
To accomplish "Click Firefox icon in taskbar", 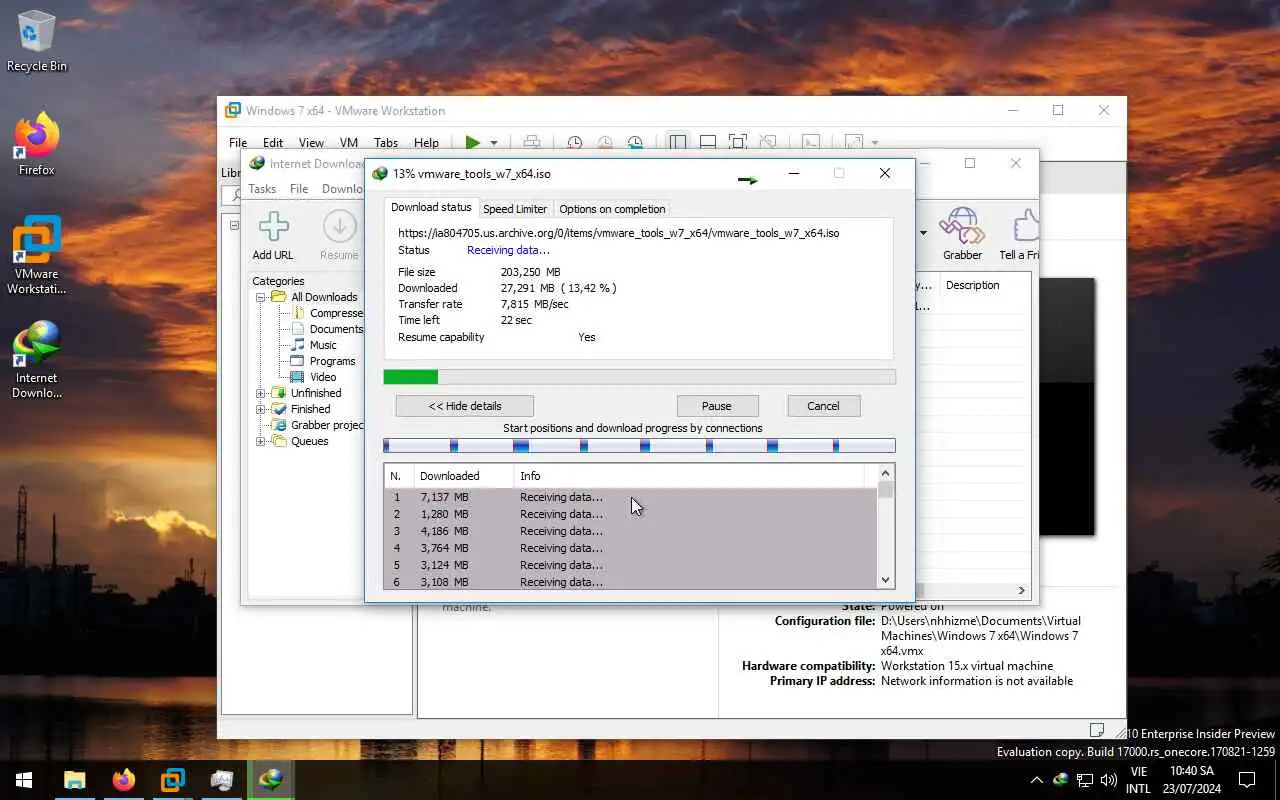I will click(124, 780).
